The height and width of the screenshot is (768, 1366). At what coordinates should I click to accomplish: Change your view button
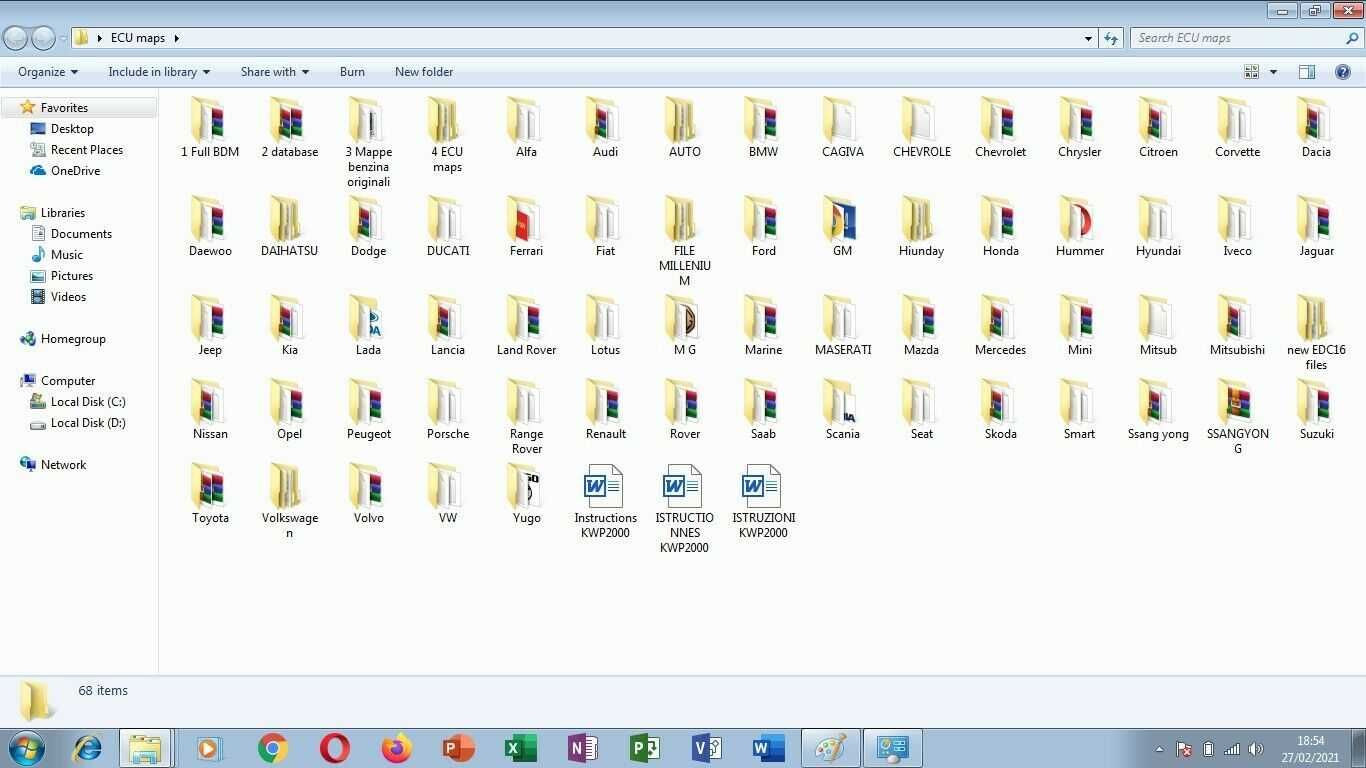point(1251,72)
